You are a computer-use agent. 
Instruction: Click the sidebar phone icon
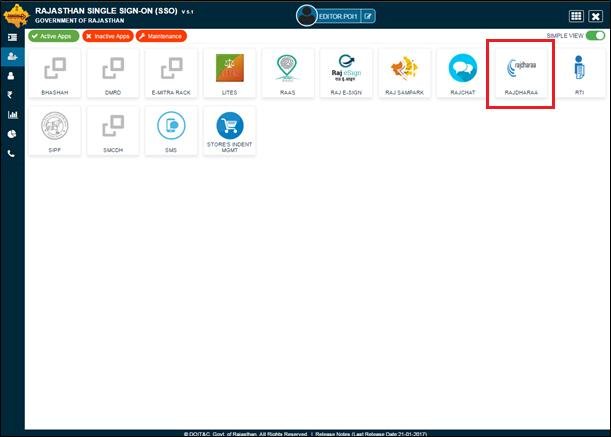[x=11, y=154]
